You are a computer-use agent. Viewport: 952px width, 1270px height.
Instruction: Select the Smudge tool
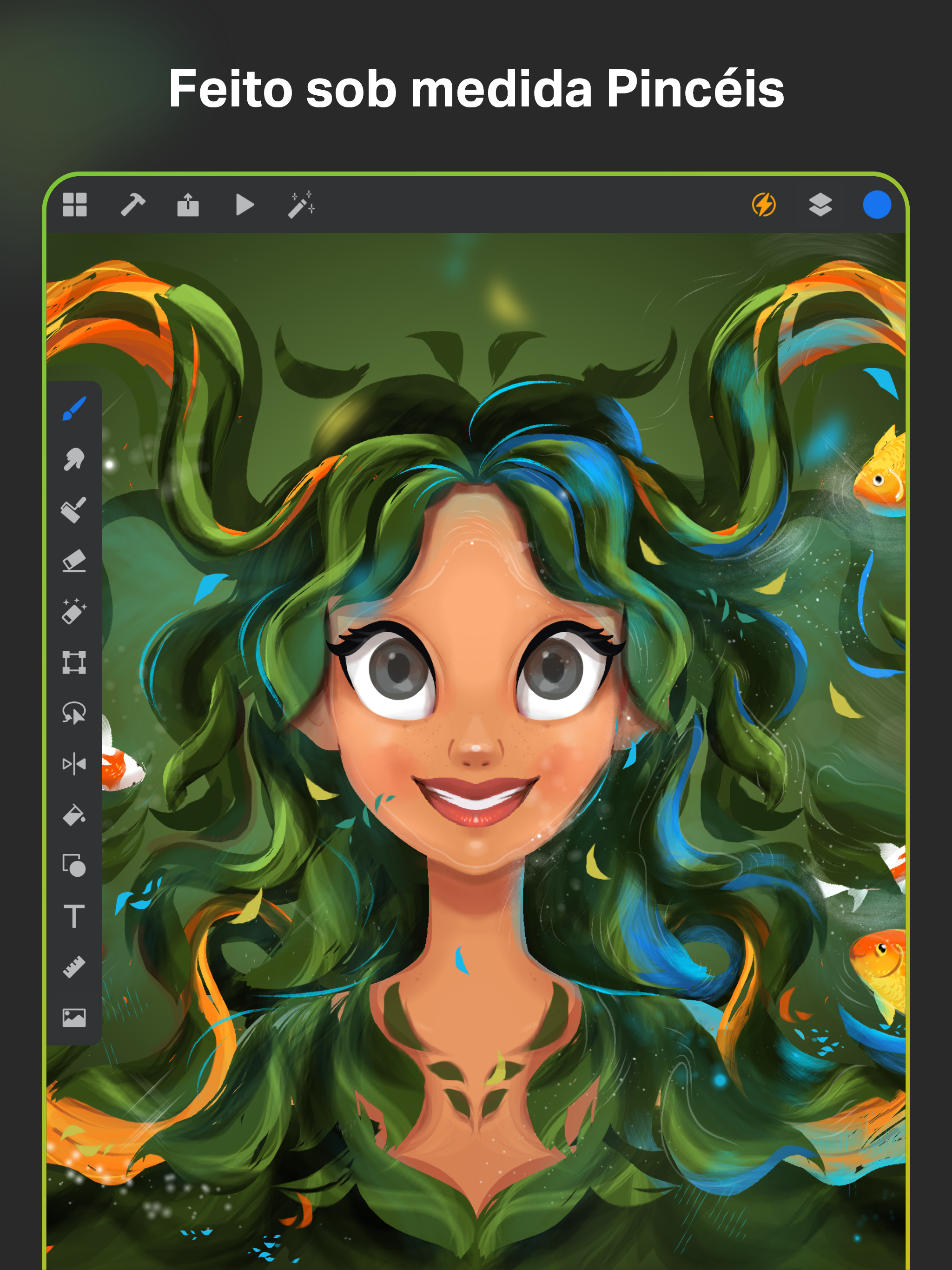(x=74, y=459)
